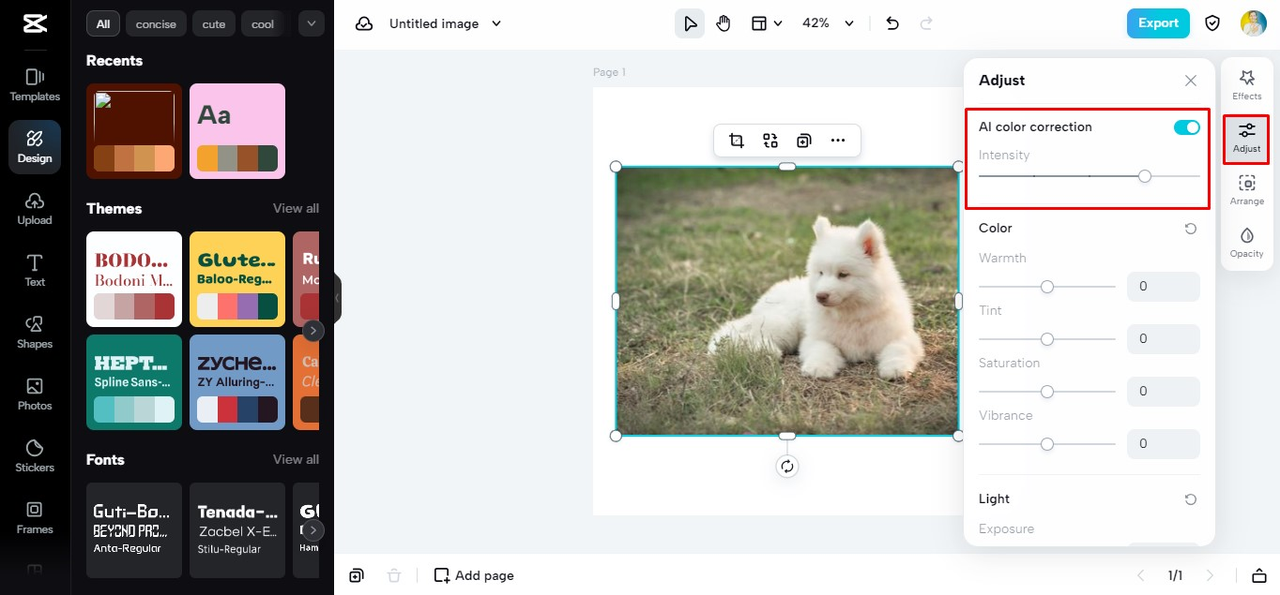Viewport: 1280px width, 595px height.
Task: Click the trash delete page icon
Action: (x=394, y=575)
